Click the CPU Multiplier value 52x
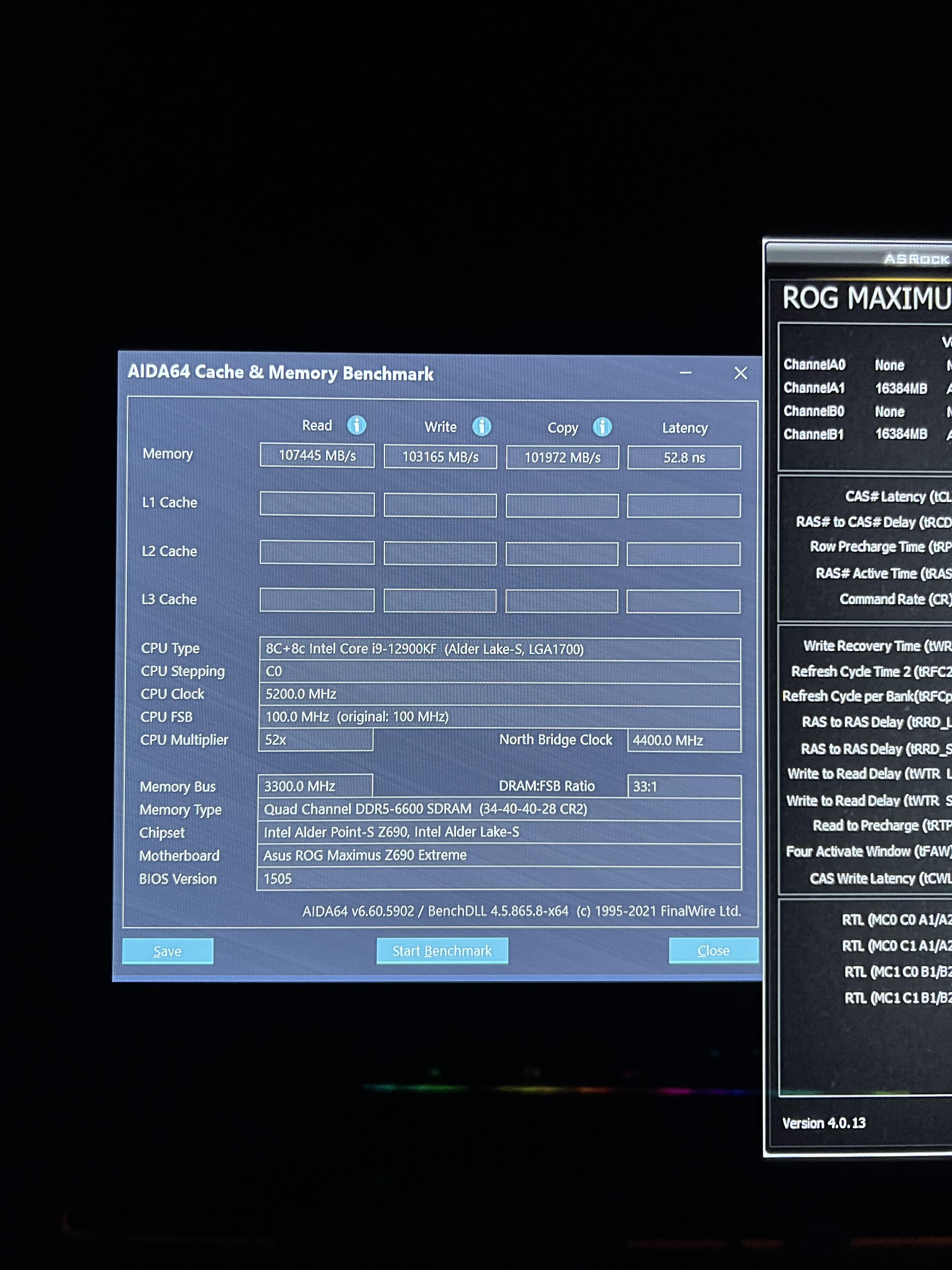The image size is (952, 1270). (316, 740)
